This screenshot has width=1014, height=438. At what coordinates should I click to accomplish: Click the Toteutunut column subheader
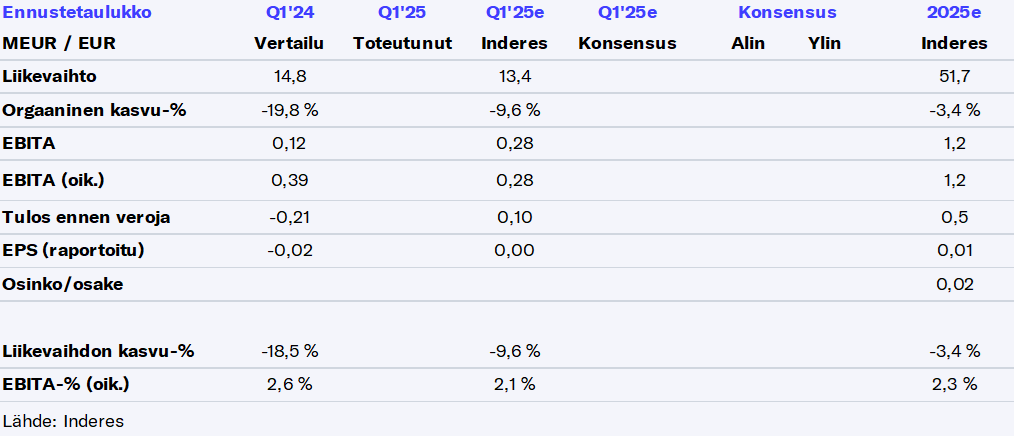pos(402,43)
